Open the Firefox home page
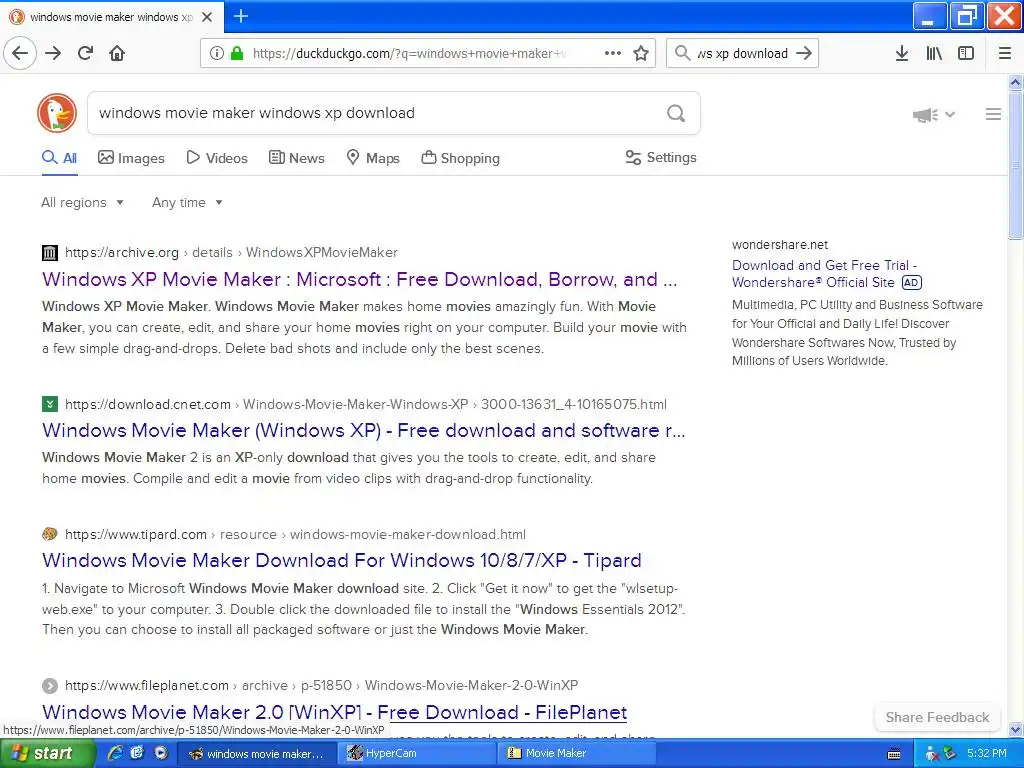 117,54
